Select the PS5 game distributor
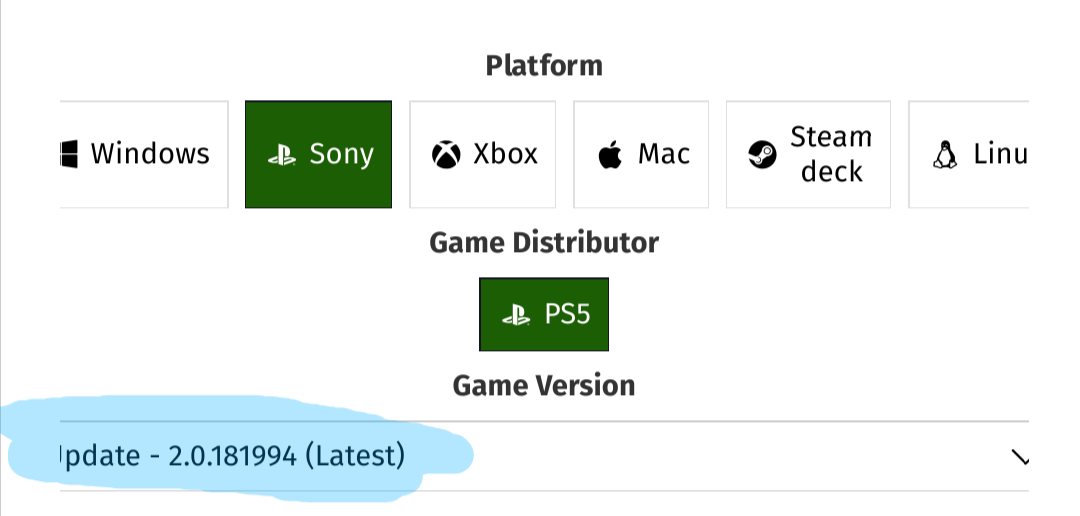 (544, 314)
